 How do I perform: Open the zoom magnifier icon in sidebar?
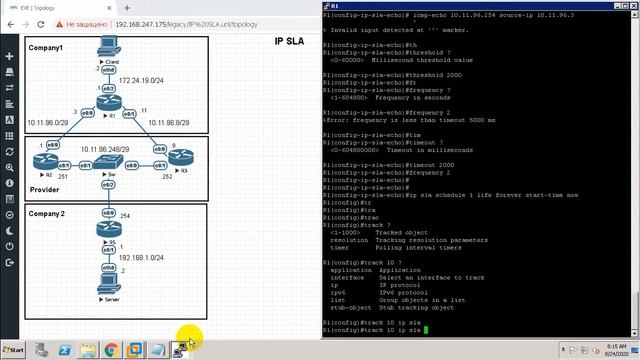[x=9, y=167]
